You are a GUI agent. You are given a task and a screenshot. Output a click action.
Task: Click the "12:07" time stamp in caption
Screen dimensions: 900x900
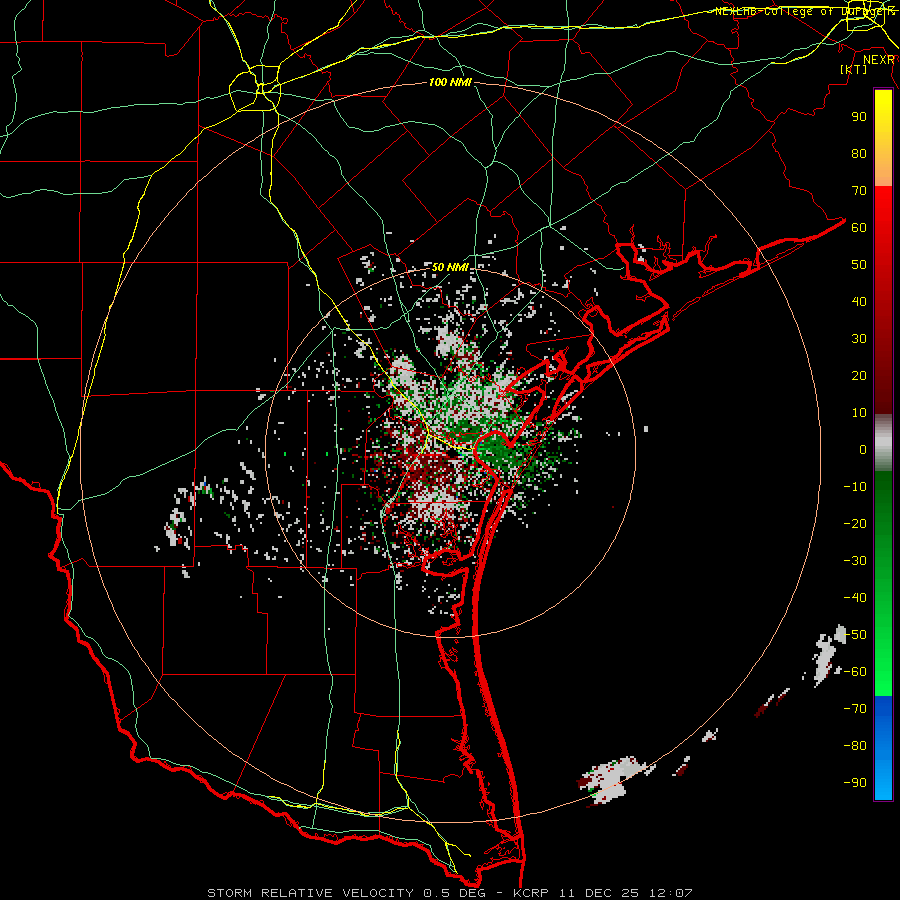click(x=672, y=893)
